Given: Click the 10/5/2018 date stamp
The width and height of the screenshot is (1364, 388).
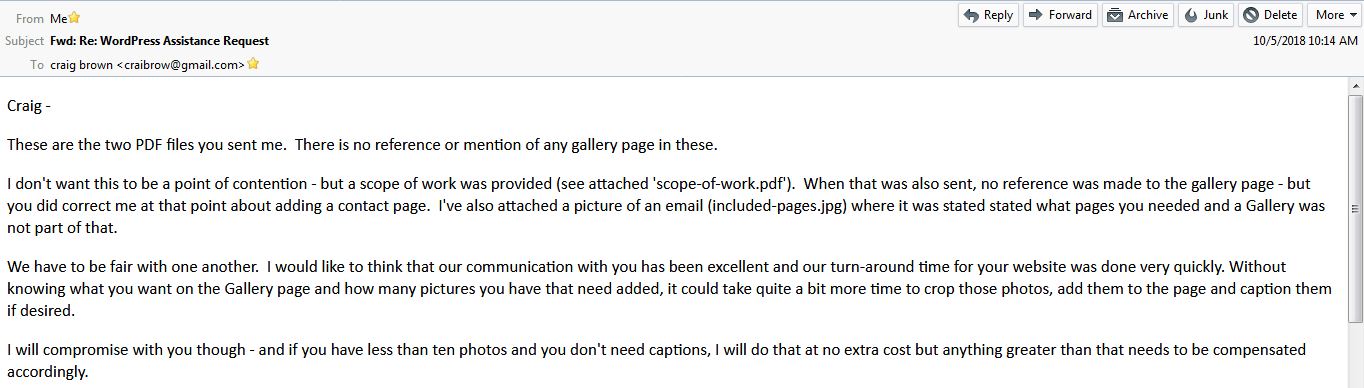Looking at the screenshot, I should click(1305, 41).
